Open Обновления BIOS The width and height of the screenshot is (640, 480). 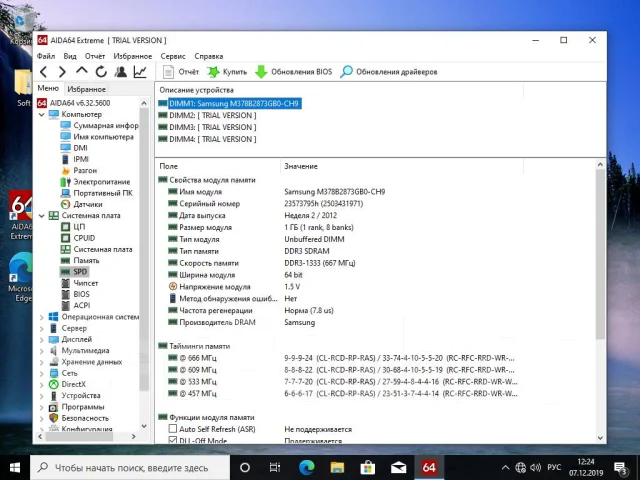tap(293, 72)
